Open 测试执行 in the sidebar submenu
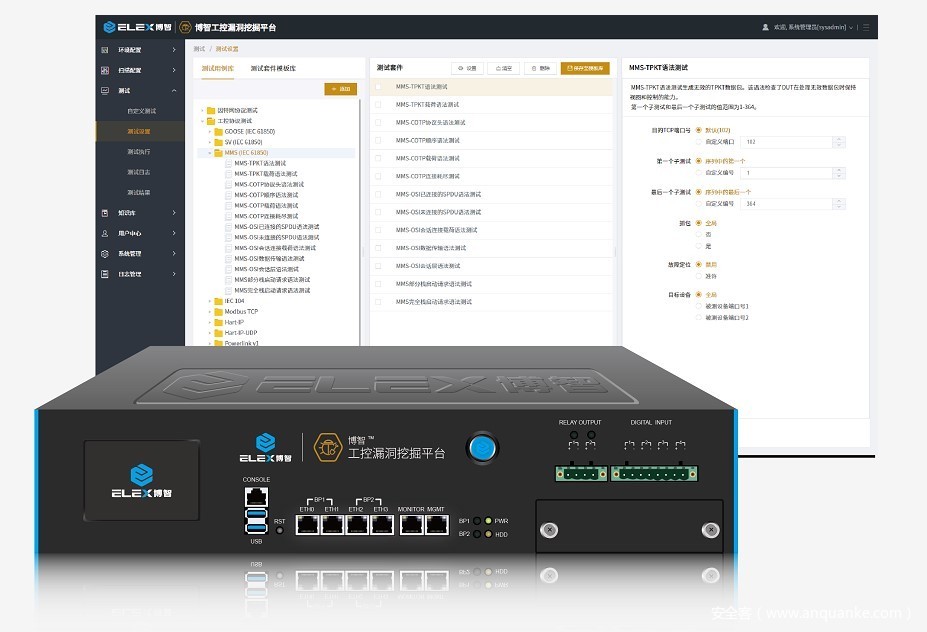 click(x=138, y=151)
